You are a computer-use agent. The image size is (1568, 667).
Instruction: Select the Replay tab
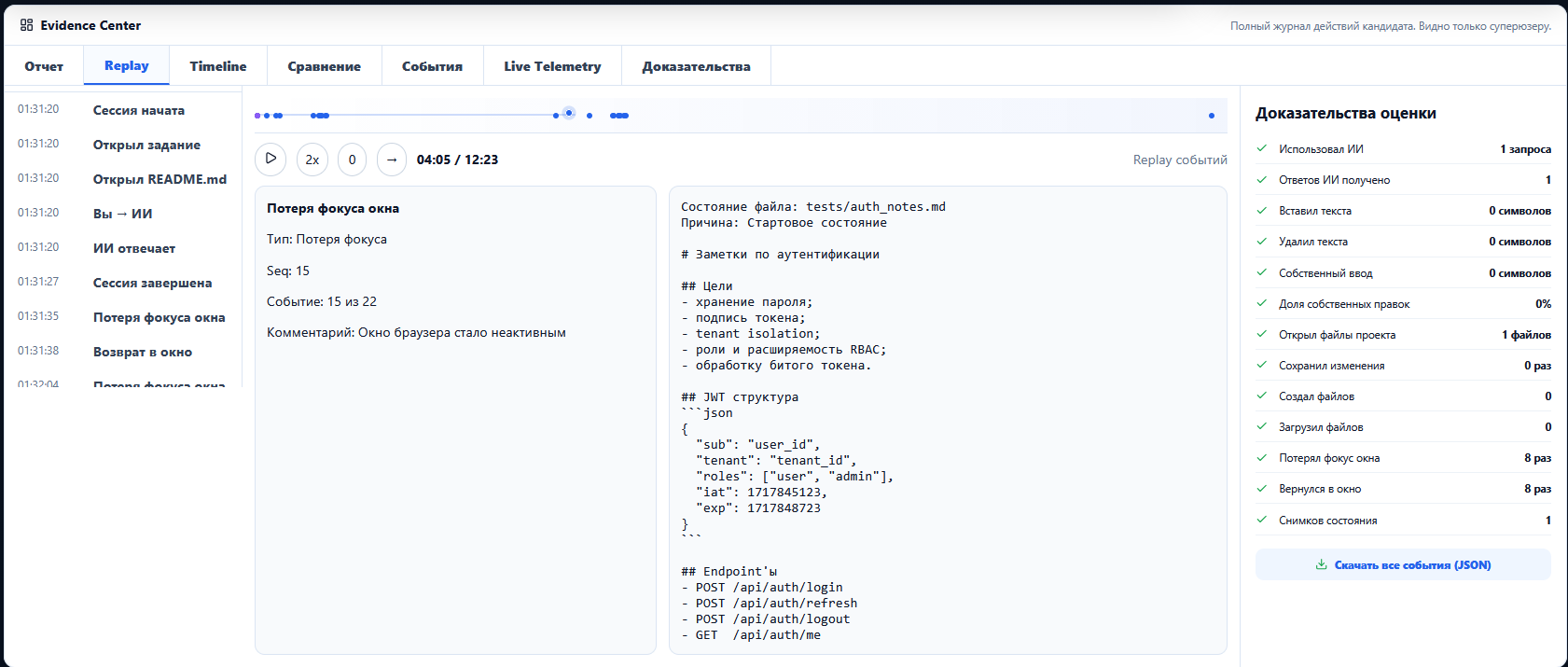click(127, 65)
